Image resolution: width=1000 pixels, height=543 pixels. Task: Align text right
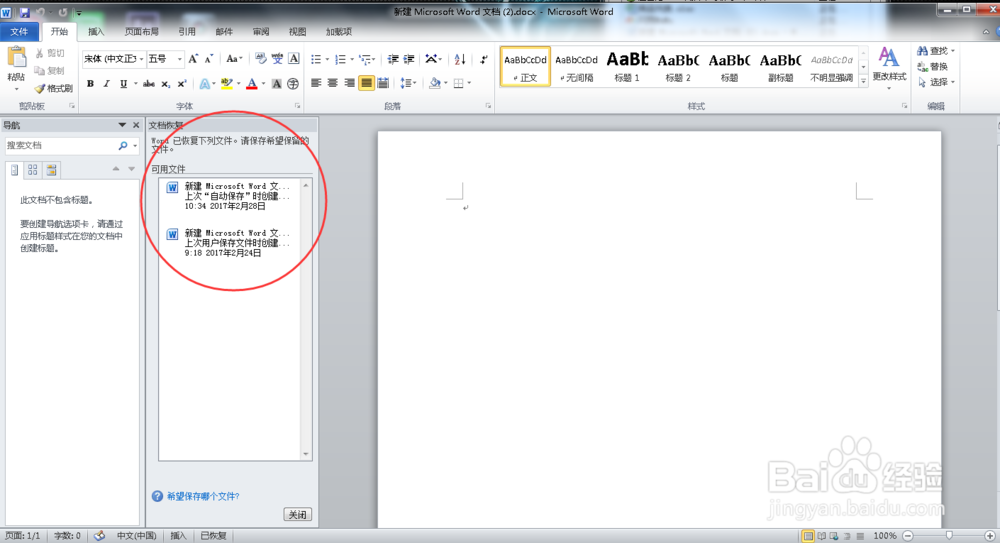pyautogui.click(x=349, y=83)
